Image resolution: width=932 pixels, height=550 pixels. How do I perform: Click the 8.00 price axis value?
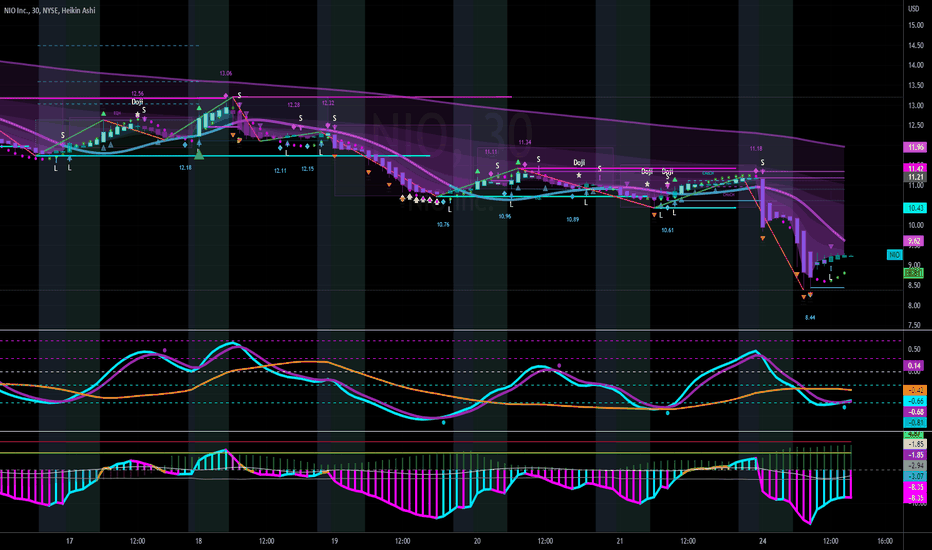pyautogui.click(x=915, y=306)
